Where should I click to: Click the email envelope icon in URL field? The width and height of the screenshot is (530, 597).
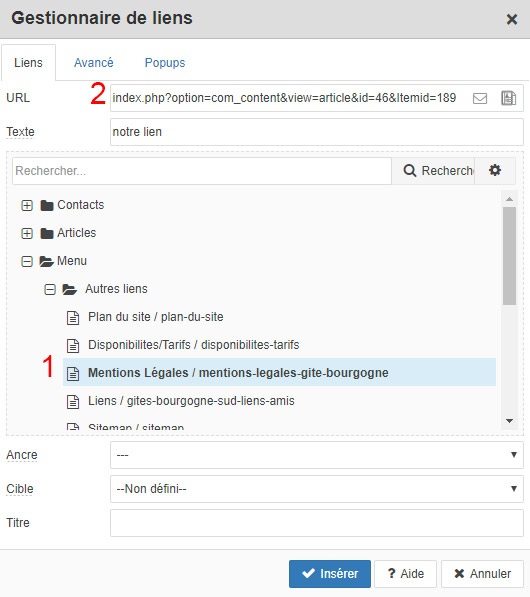tap(480, 98)
